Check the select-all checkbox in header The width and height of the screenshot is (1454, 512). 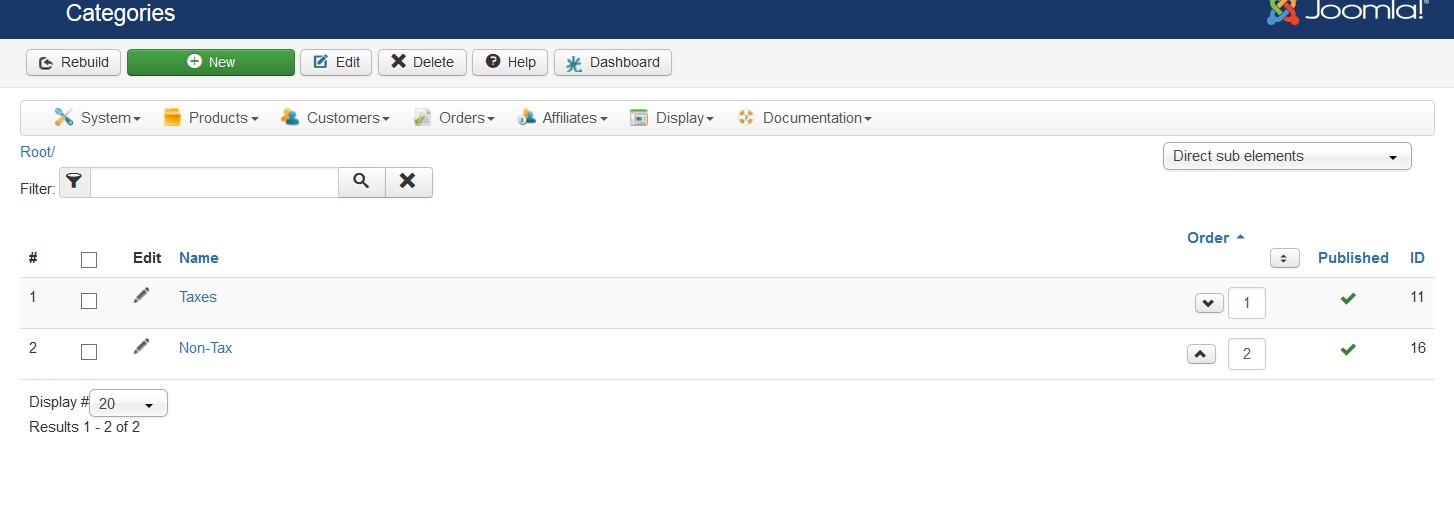(x=89, y=260)
